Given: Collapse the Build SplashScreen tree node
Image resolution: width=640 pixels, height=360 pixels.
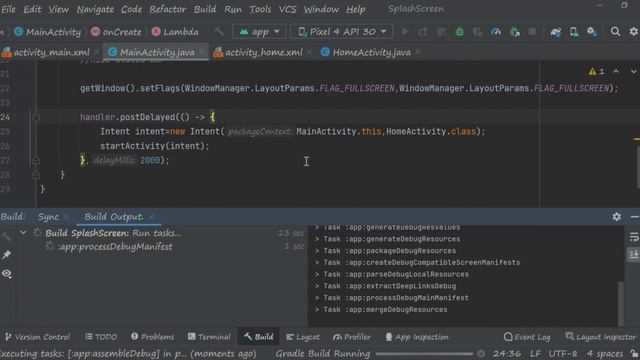Looking at the screenshot, I should [x=23, y=233].
